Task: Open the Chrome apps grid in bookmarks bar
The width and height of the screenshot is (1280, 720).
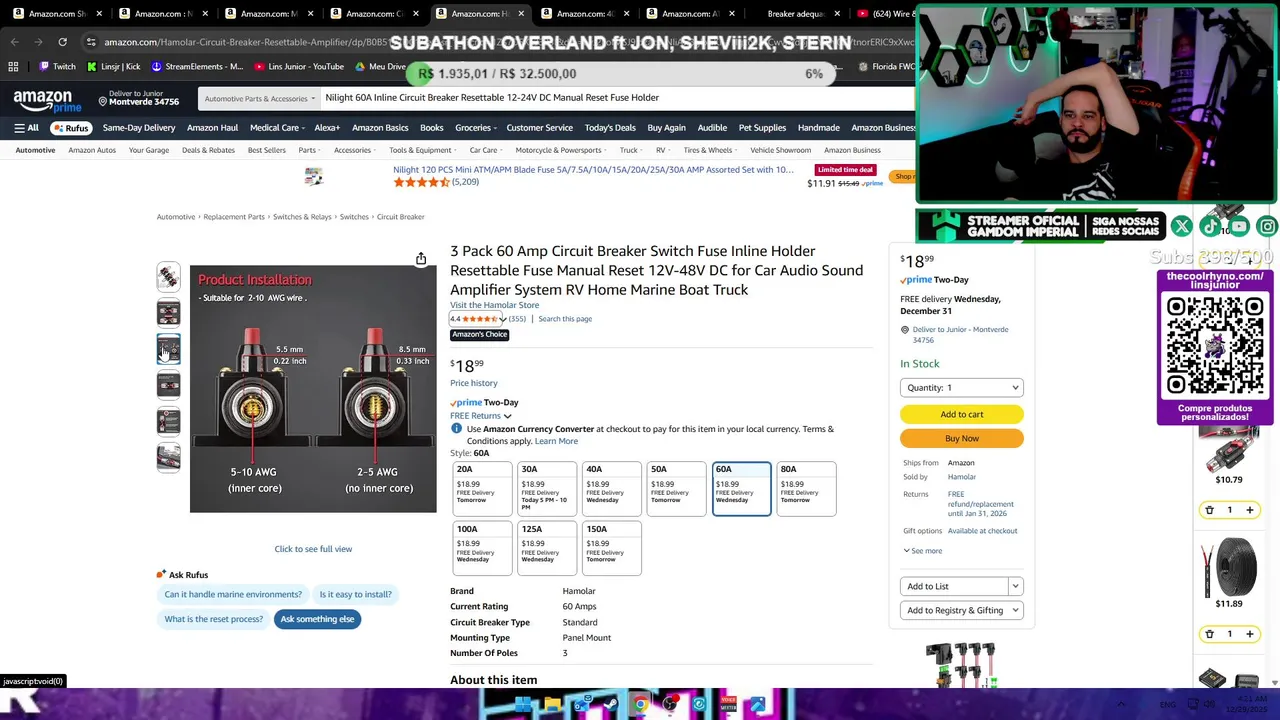Action: (x=13, y=67)
